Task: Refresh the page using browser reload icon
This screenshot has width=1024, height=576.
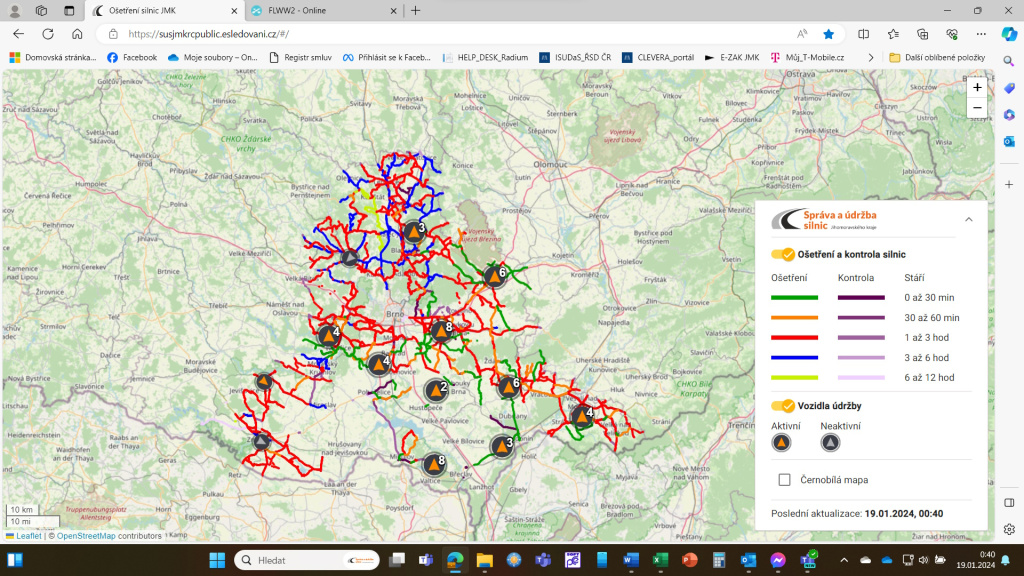Action: tap(48, 33)
